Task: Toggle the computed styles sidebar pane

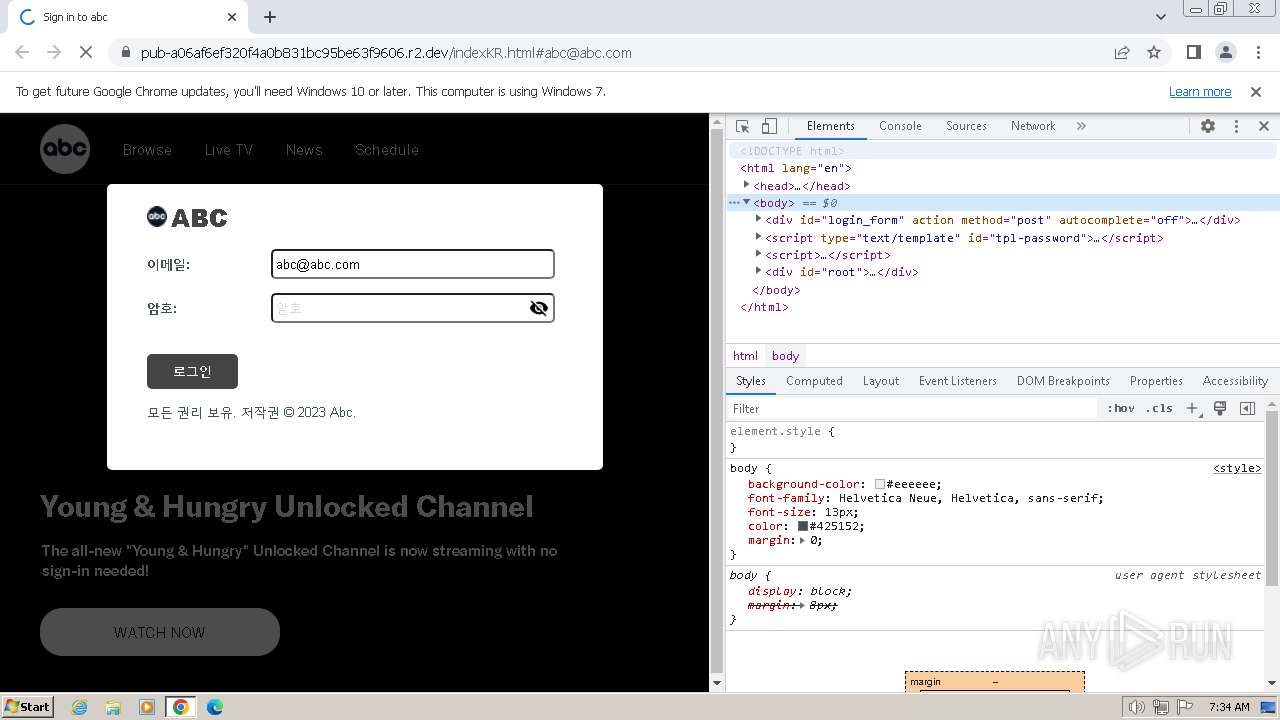Action: (1247, 408)
